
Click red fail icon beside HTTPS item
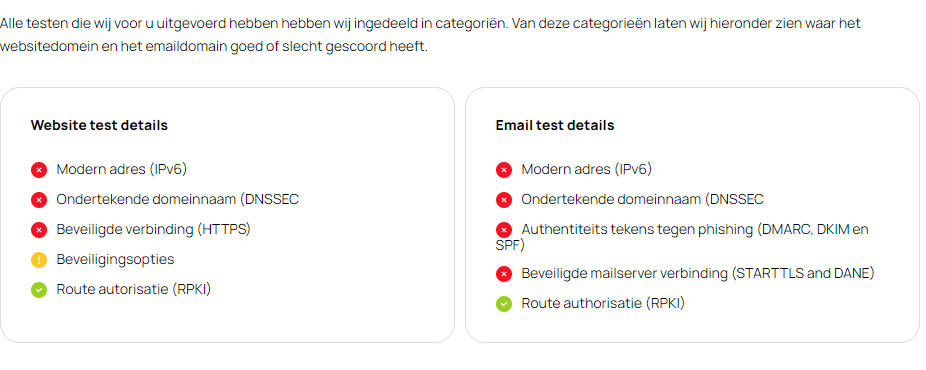[39, 230]
